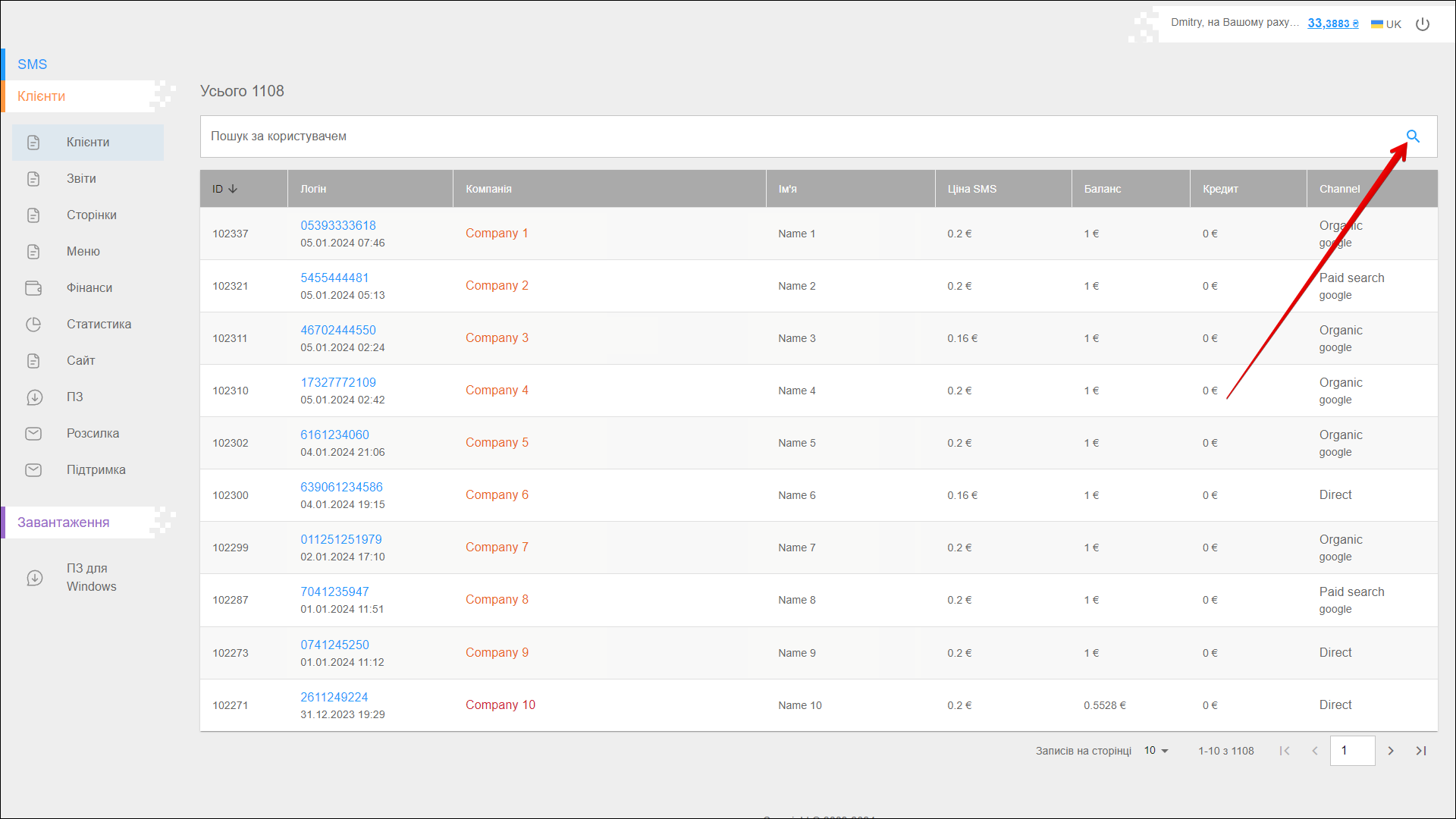Open login 05393333618 link

tap(338, 226)
